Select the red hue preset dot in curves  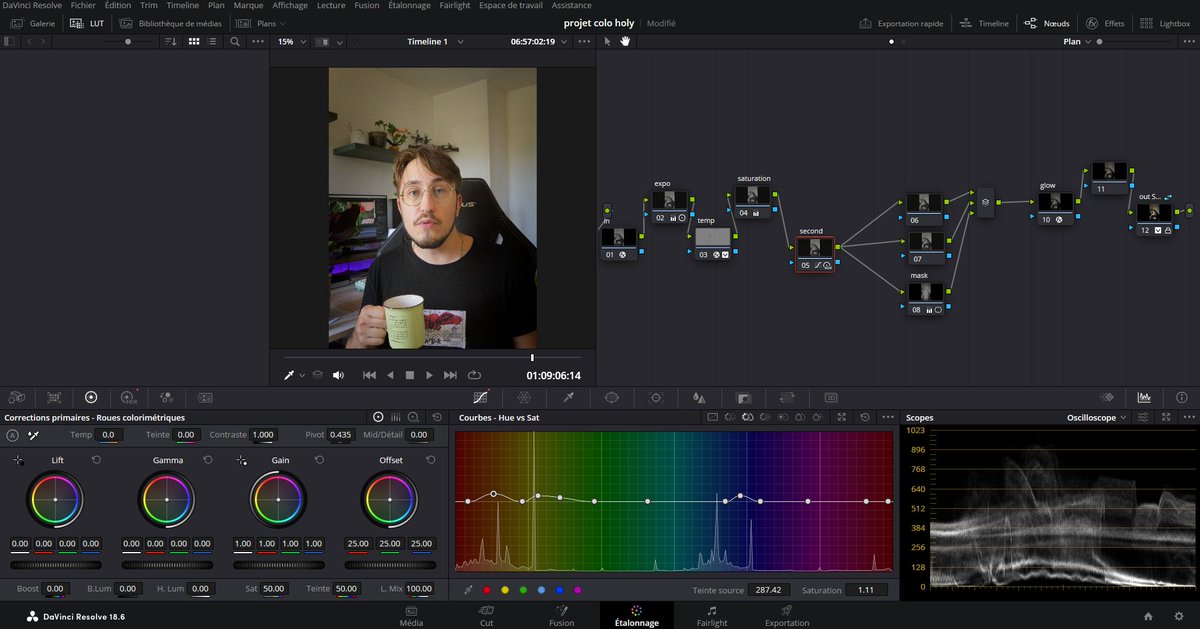pyautogui.click(x=486, y=590)
